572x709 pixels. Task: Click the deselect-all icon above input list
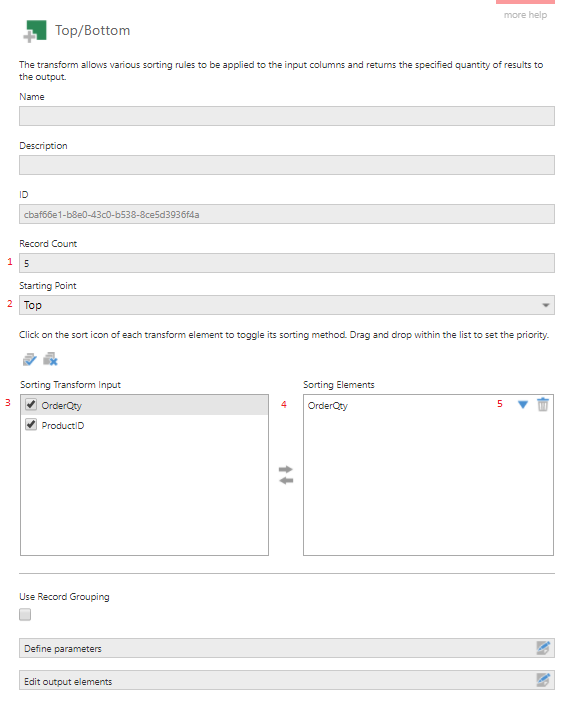click(50, 359)
